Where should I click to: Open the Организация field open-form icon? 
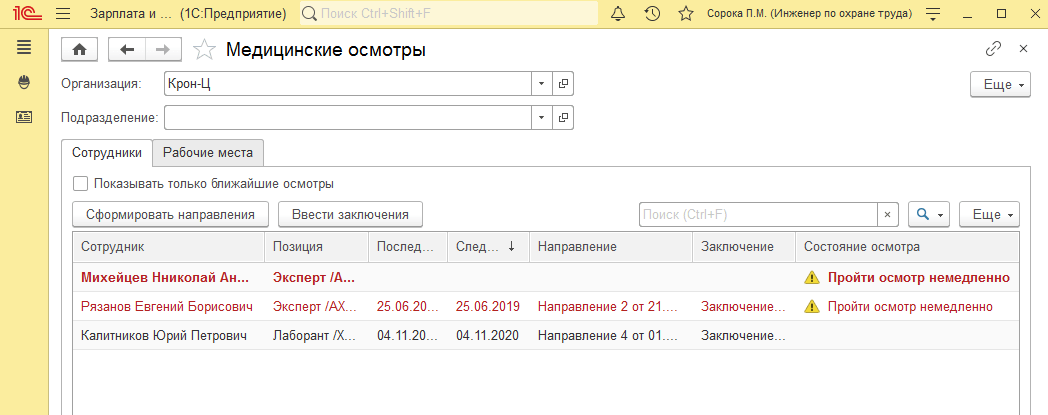(563, 84)
